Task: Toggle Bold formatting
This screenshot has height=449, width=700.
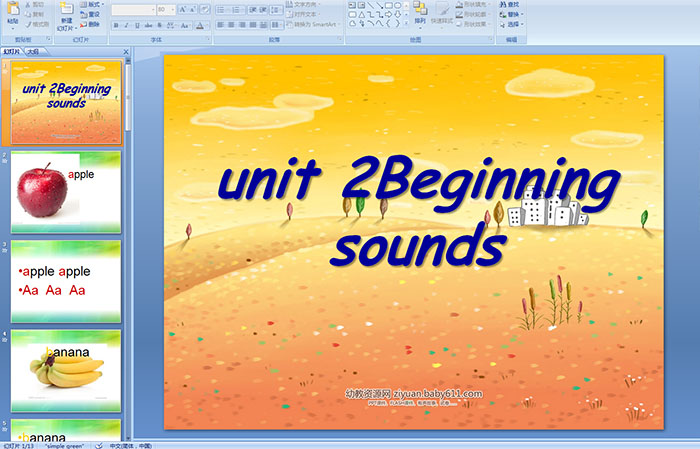Action: tap(116, 25)
